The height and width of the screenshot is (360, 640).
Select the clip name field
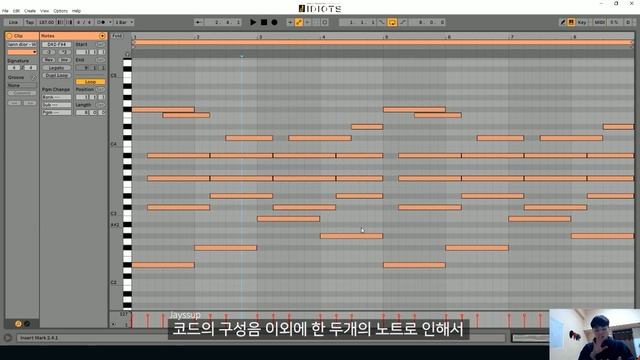coord(22,44)
